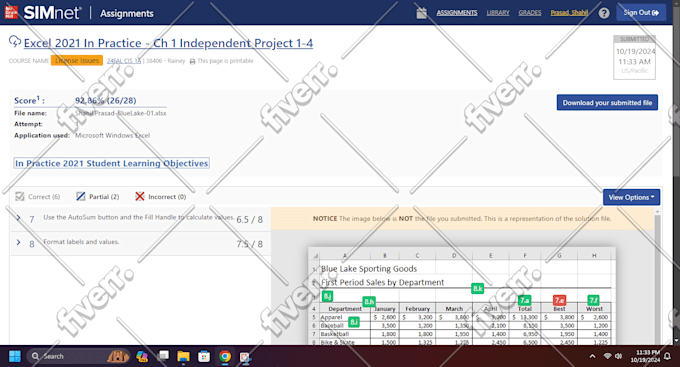Open Windows Start menu icon
This screenshot has width=680, height=367.
tap(15, 356)
